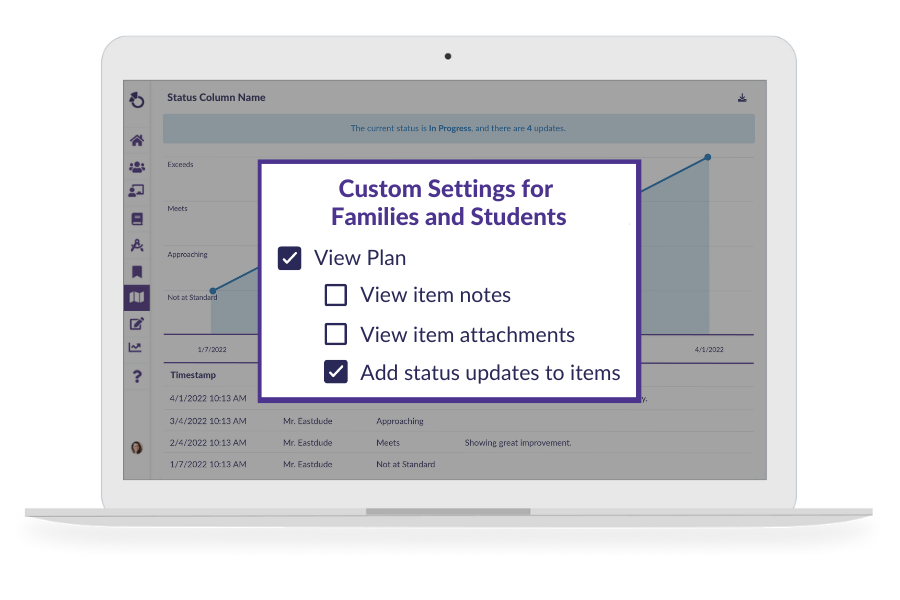
Task: Uncheck the View Plan checkbox
Action: point(290,258)
